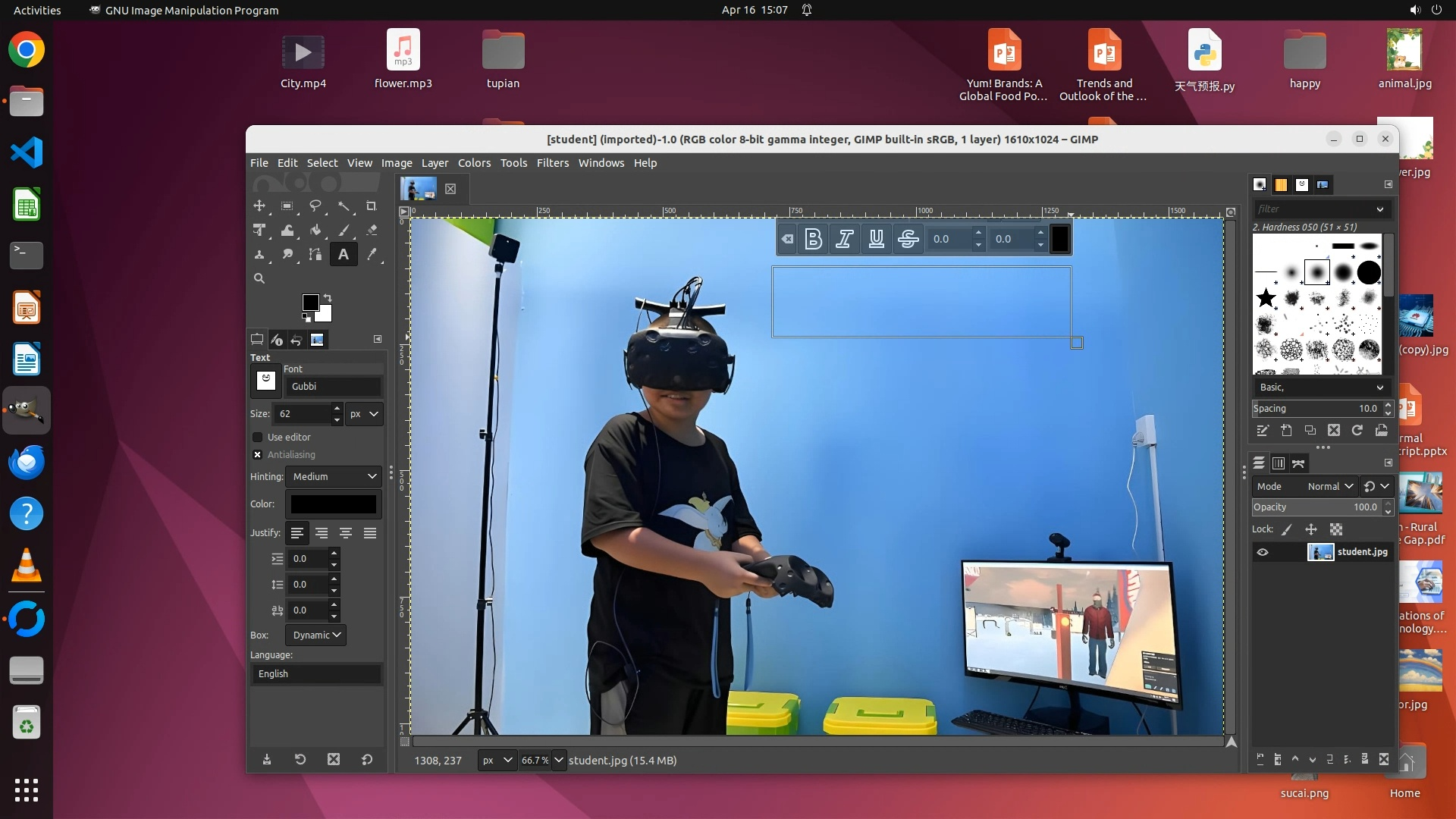Viewport: 1456px width, 819px height.
Task: Select center text justification button
Action: coord(346,534)
